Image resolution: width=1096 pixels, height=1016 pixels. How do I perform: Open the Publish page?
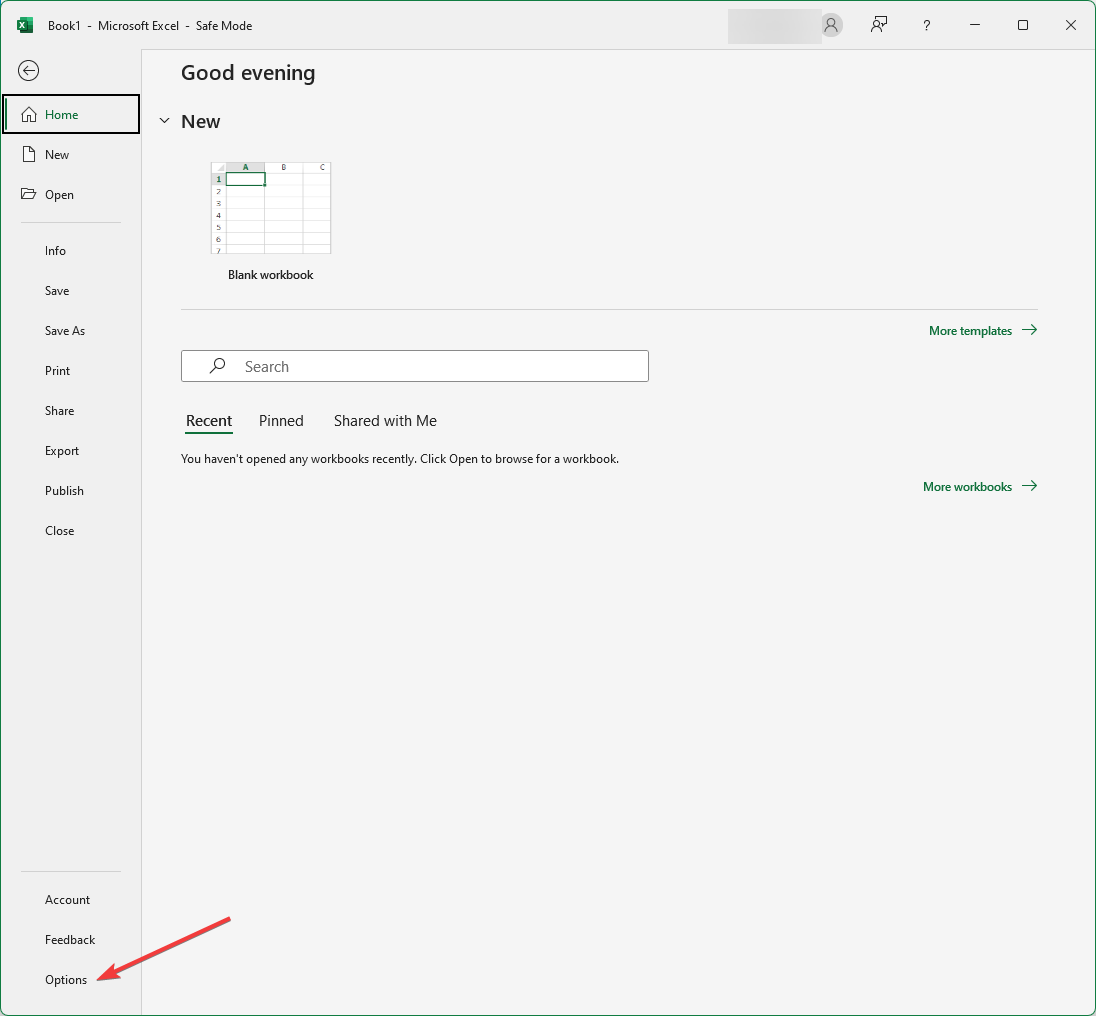[64, 491]
